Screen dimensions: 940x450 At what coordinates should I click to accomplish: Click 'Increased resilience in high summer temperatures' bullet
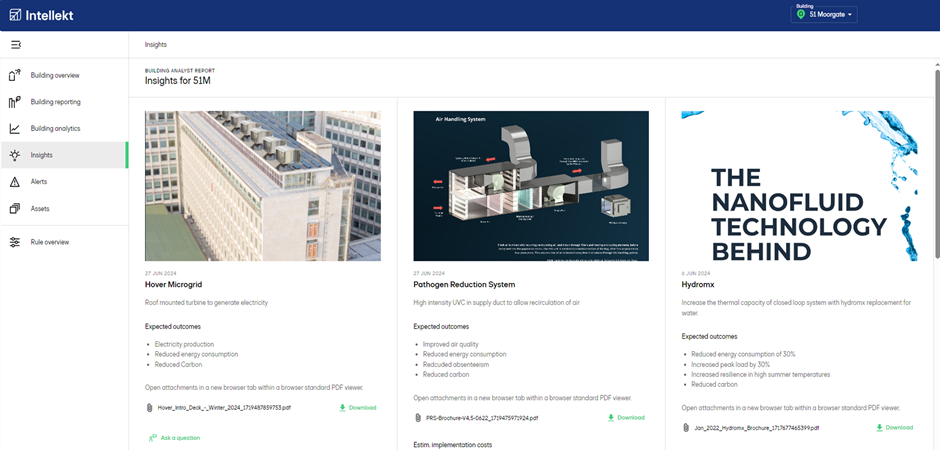[761, 375]
